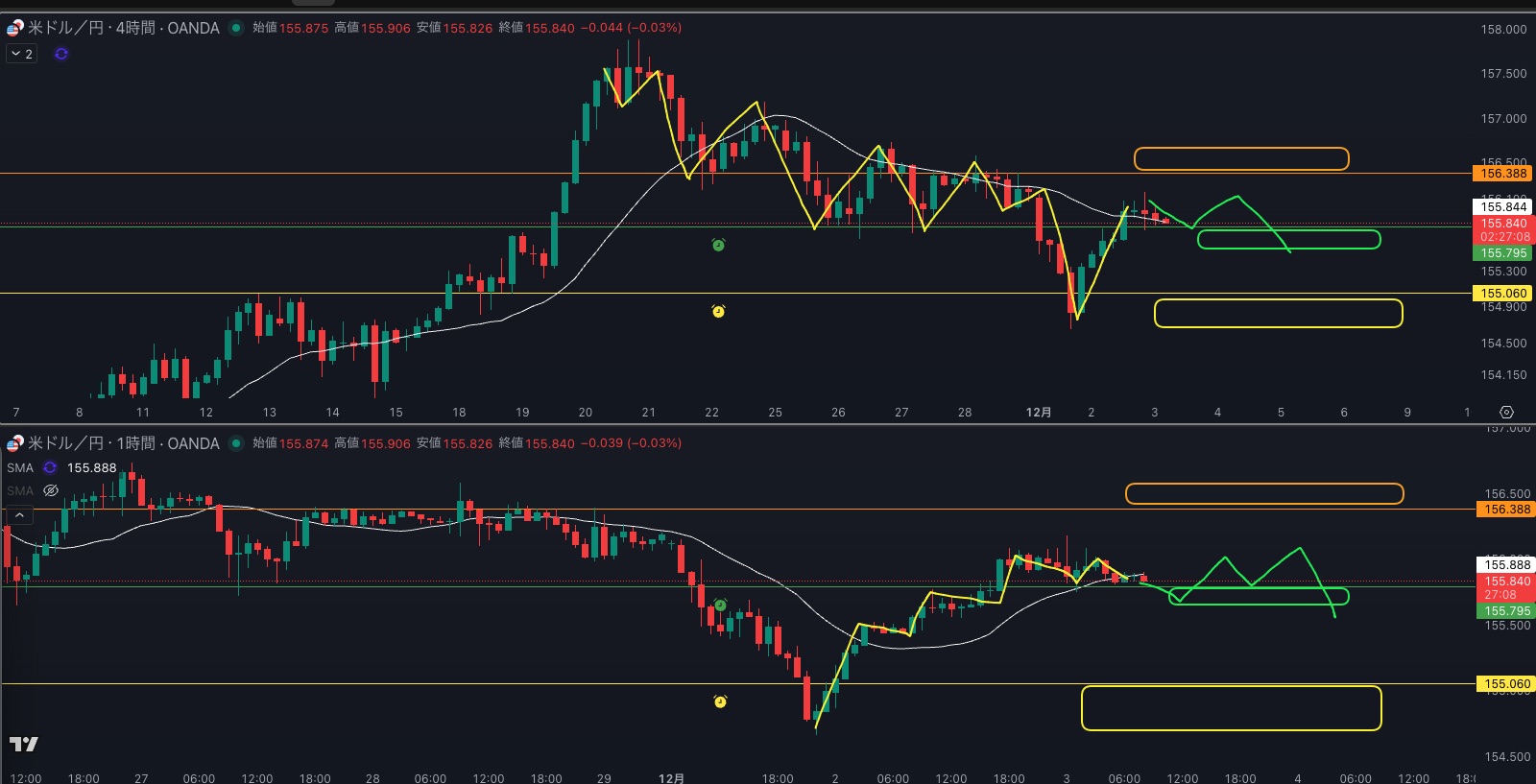Open chart settings gear on time axis
Screen dimensions: 1536x784
[x=1506, y=412]
